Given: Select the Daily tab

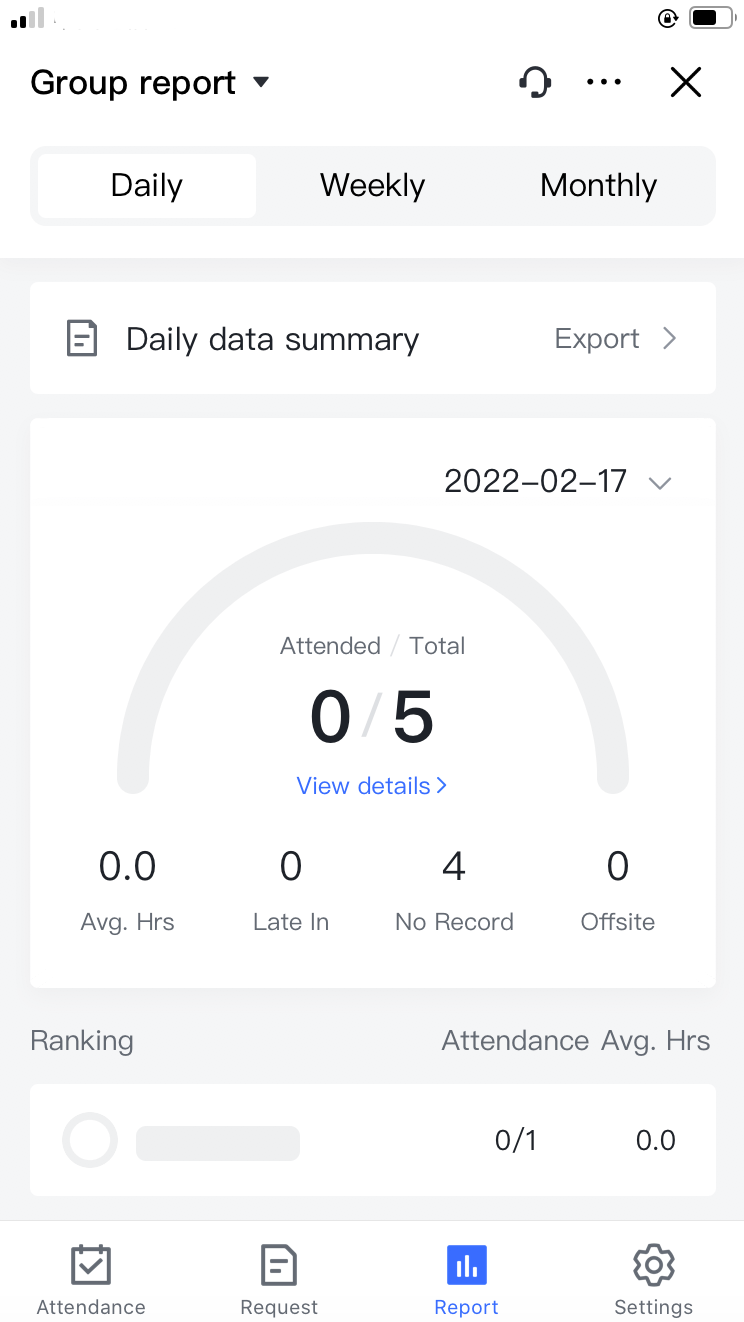Looking at the screenshot, I should [x=147, y=186].
